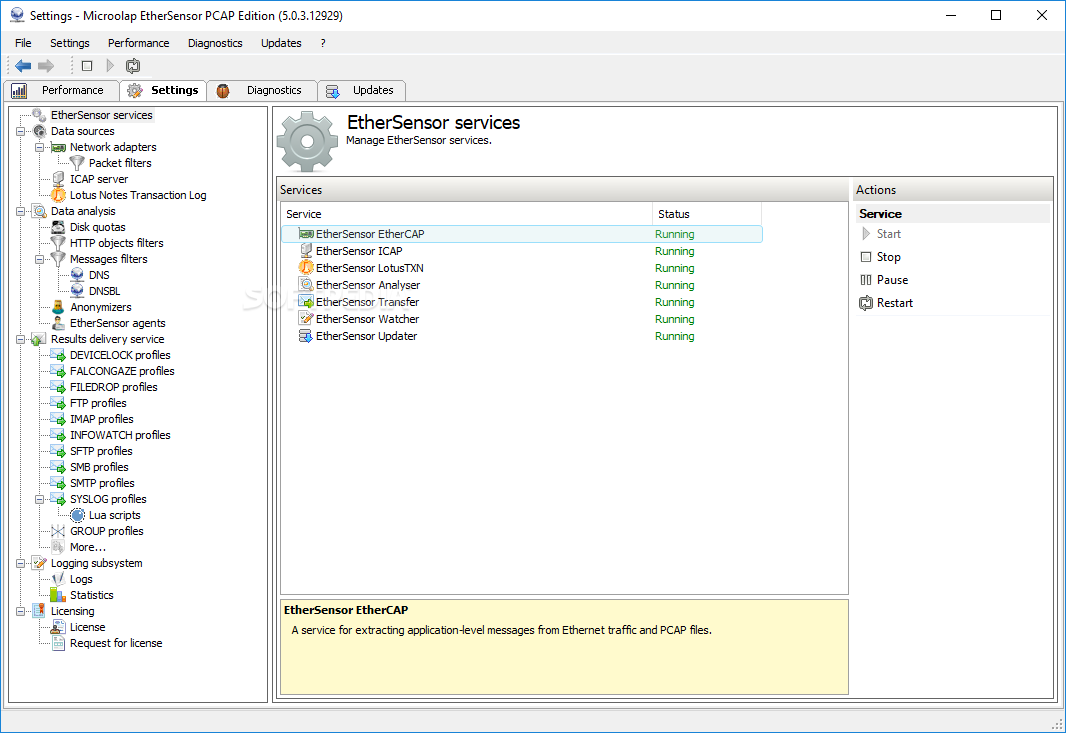Click the GROUP profiles icon
Screen dimensions: 1066x733
[x=58, y=531]
